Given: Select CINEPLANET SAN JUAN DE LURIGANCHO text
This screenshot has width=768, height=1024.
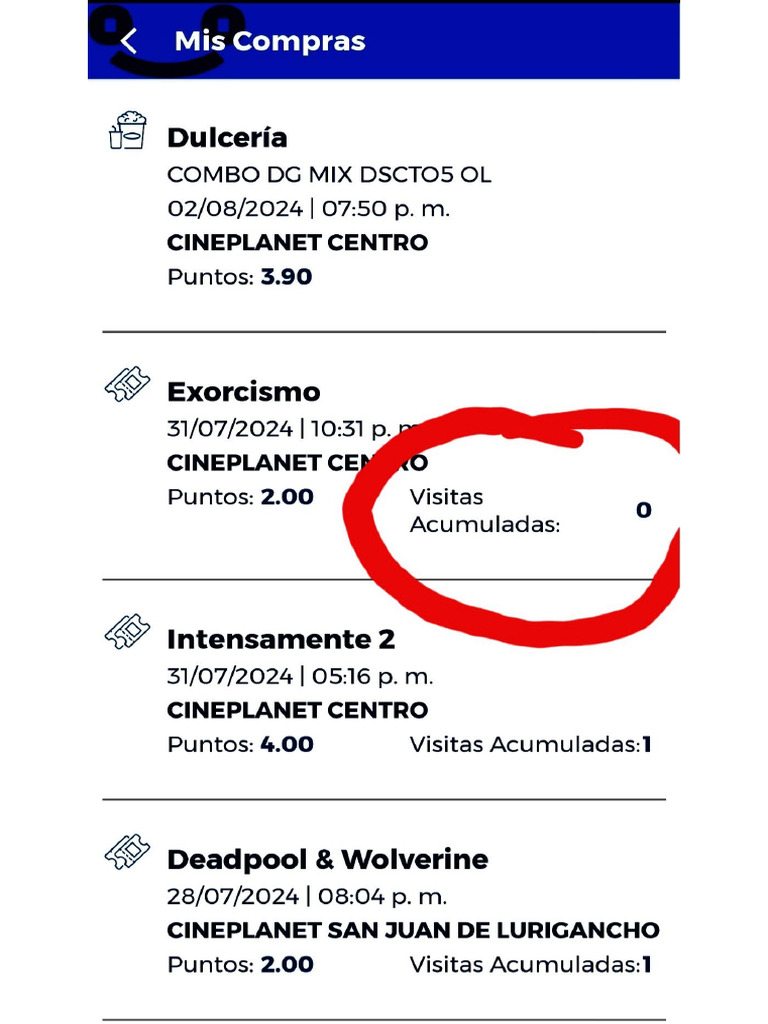Looking at the screenshot, I should [413, 930].
